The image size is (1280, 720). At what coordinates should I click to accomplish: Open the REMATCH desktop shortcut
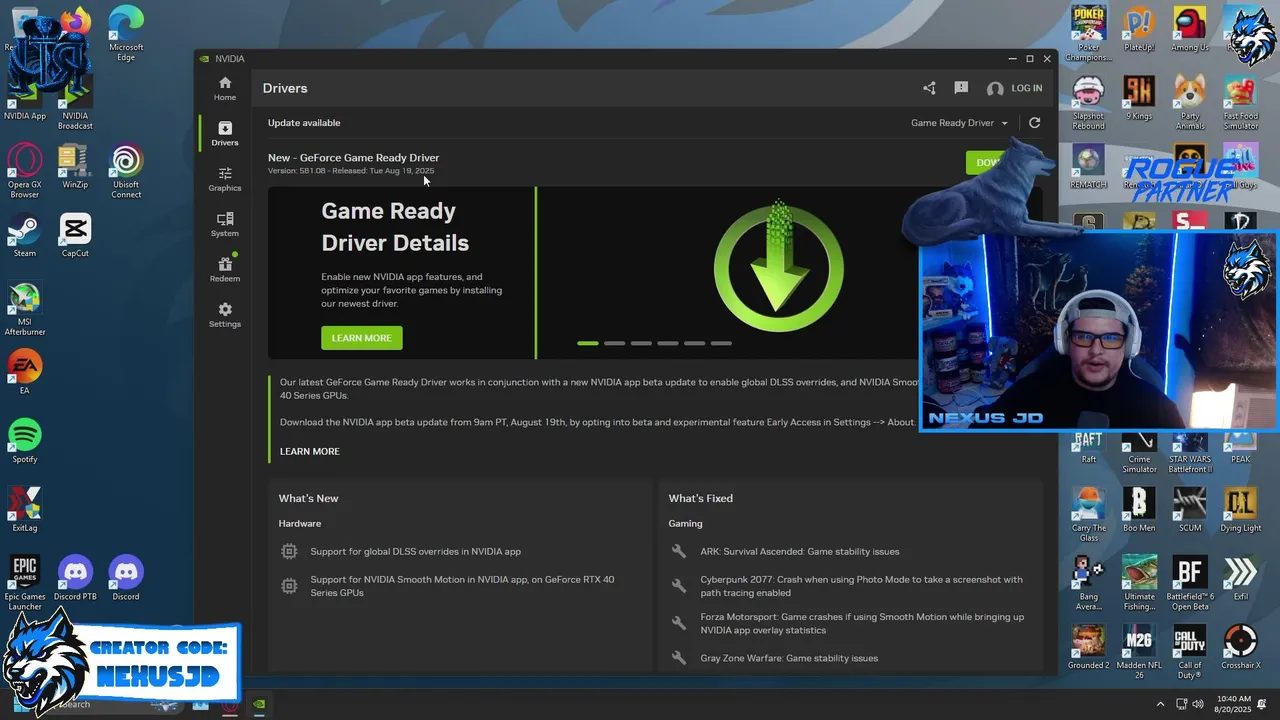(1088, 167)
